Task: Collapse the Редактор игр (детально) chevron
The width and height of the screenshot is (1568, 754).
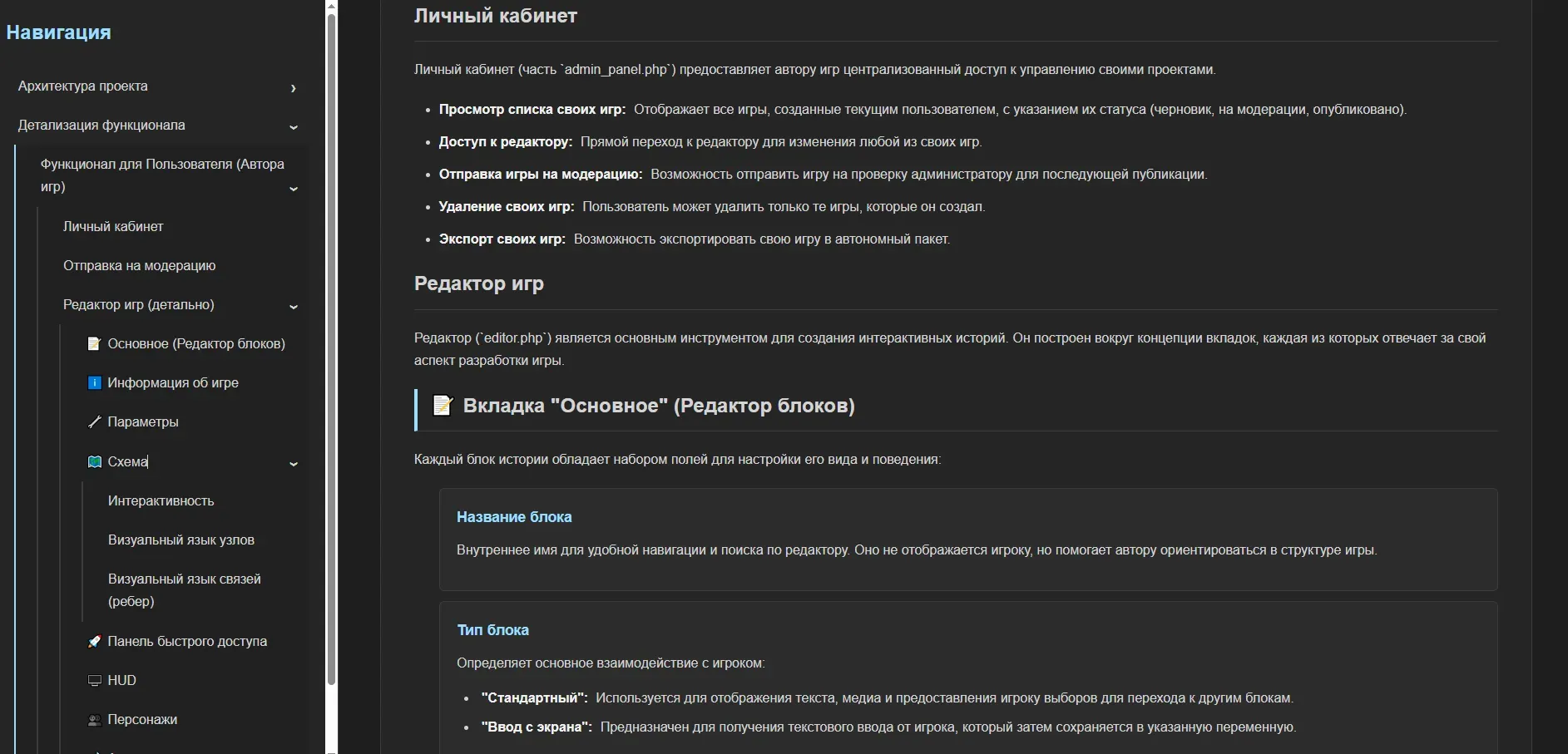Action: [x=293, y=306]
